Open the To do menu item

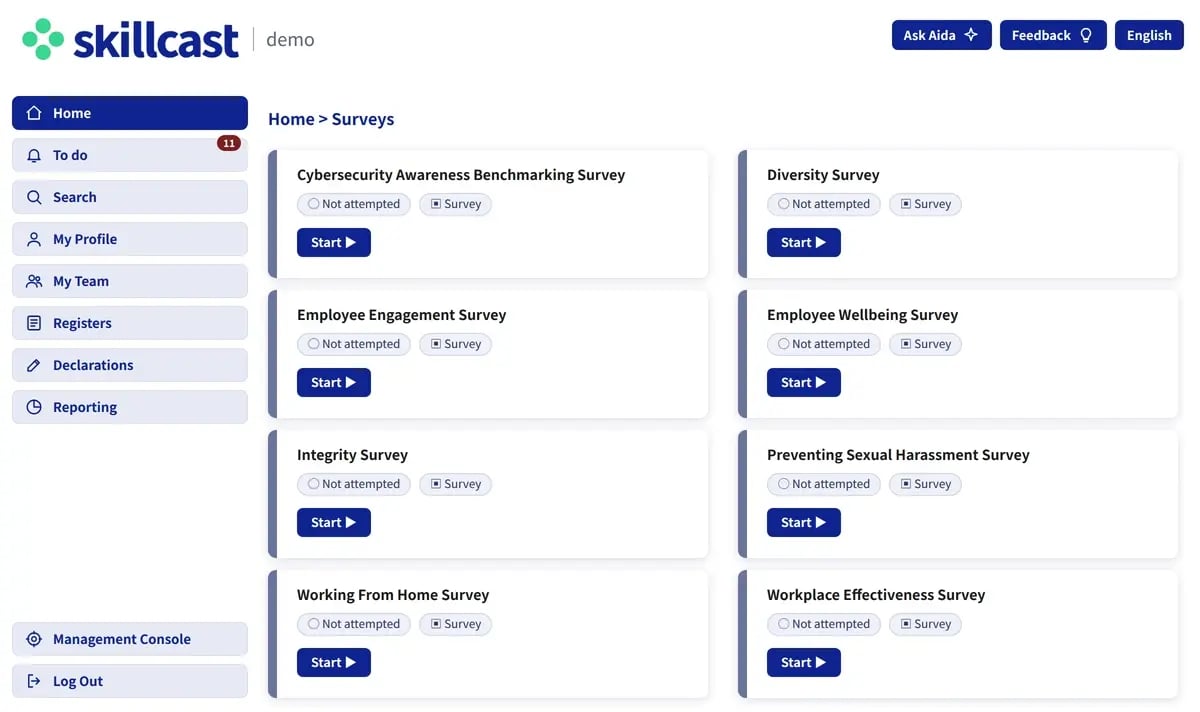pyautogui.click(x=130, y=155)
